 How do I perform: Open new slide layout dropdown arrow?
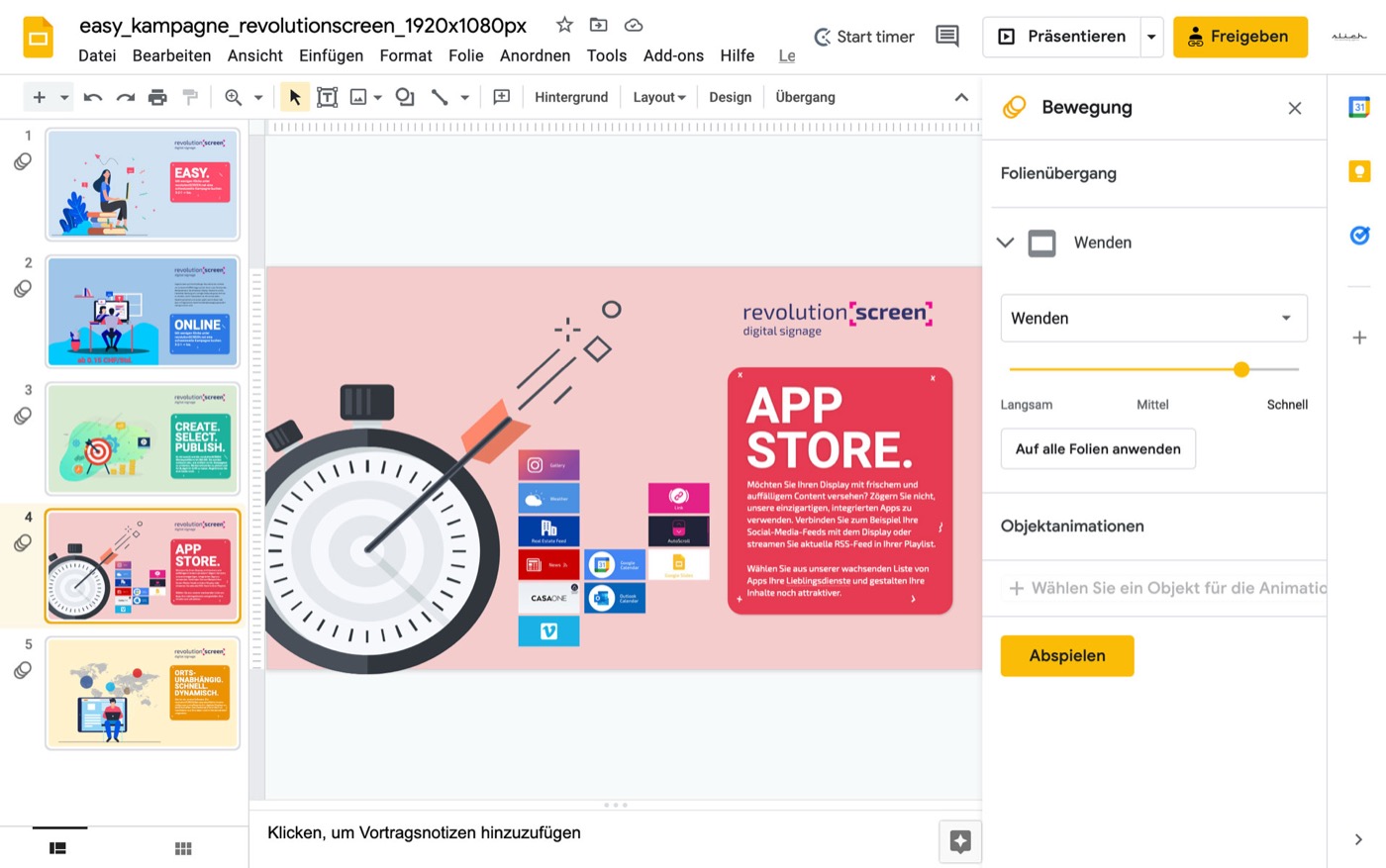[x=64, y=97]
